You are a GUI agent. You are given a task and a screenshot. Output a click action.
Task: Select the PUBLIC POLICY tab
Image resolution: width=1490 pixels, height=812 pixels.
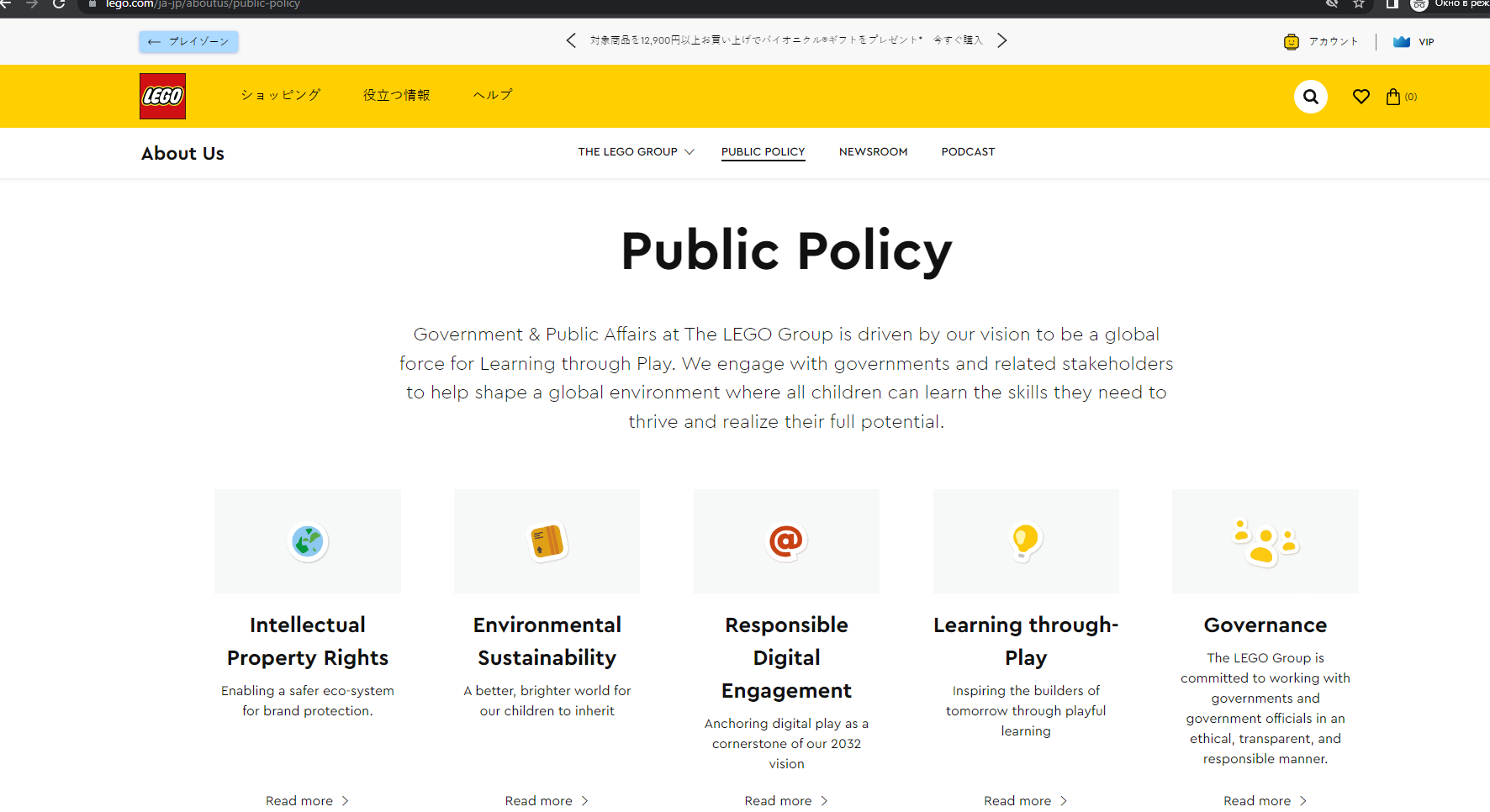click(763, 152)
